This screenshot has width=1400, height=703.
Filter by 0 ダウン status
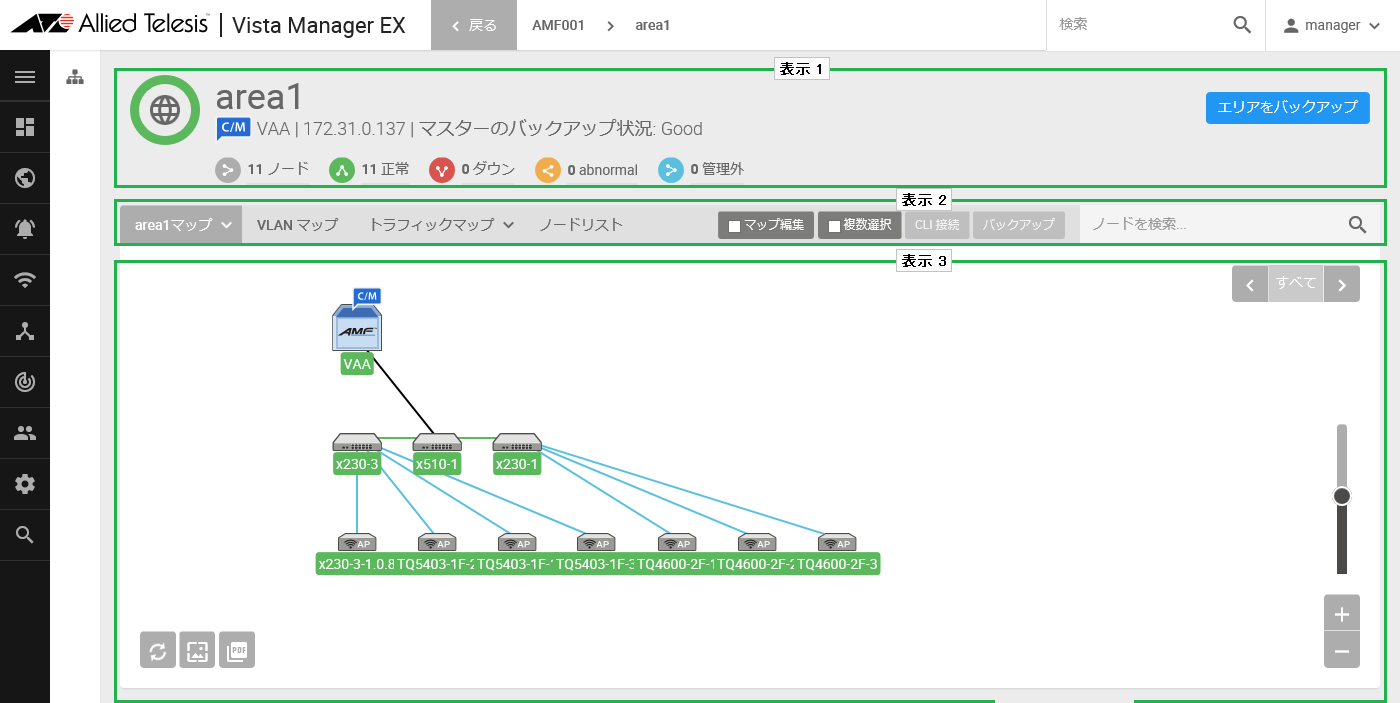point(472,170)
